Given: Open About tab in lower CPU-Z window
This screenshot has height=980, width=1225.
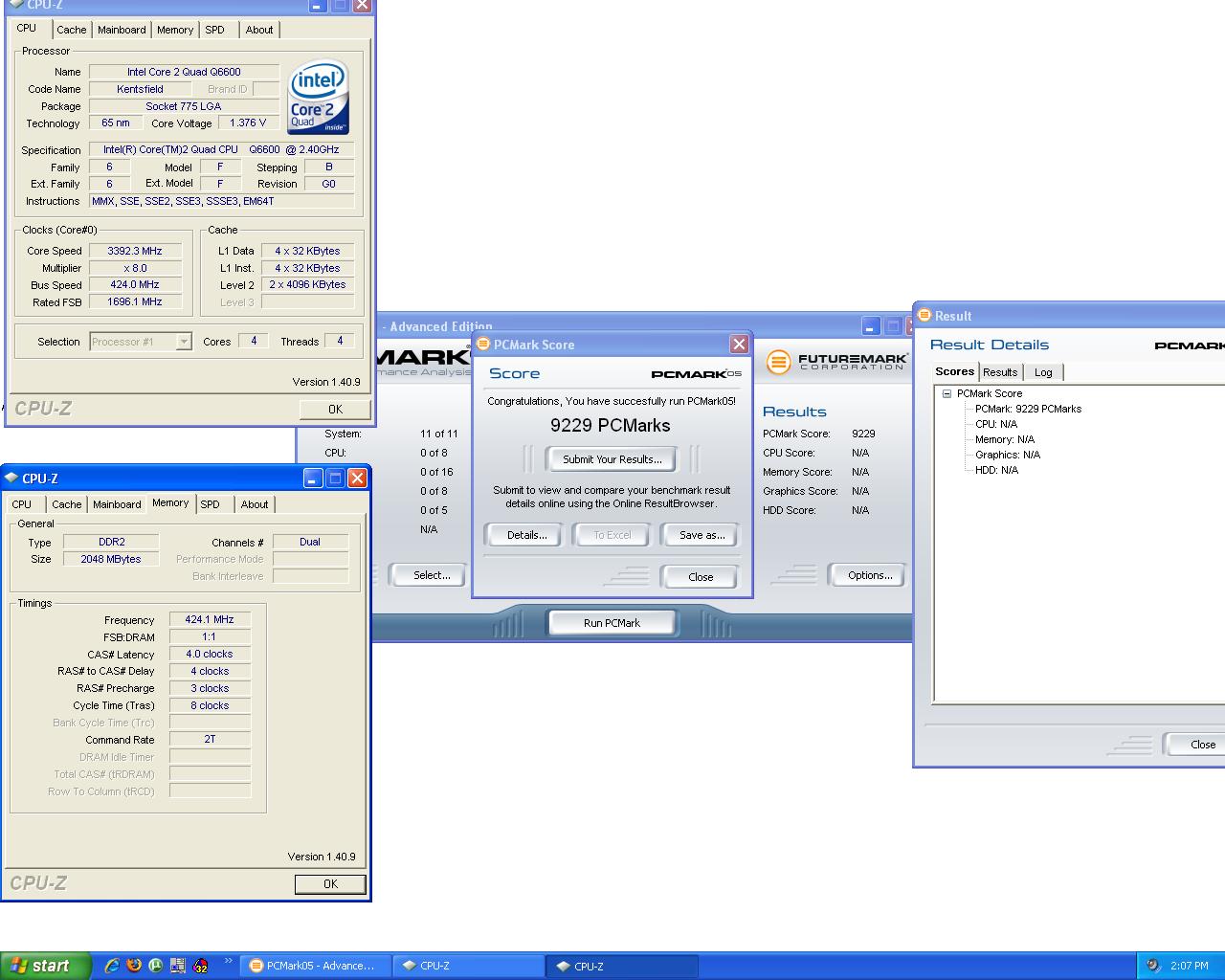Looking at the screenshot, I should click(255, 504).
